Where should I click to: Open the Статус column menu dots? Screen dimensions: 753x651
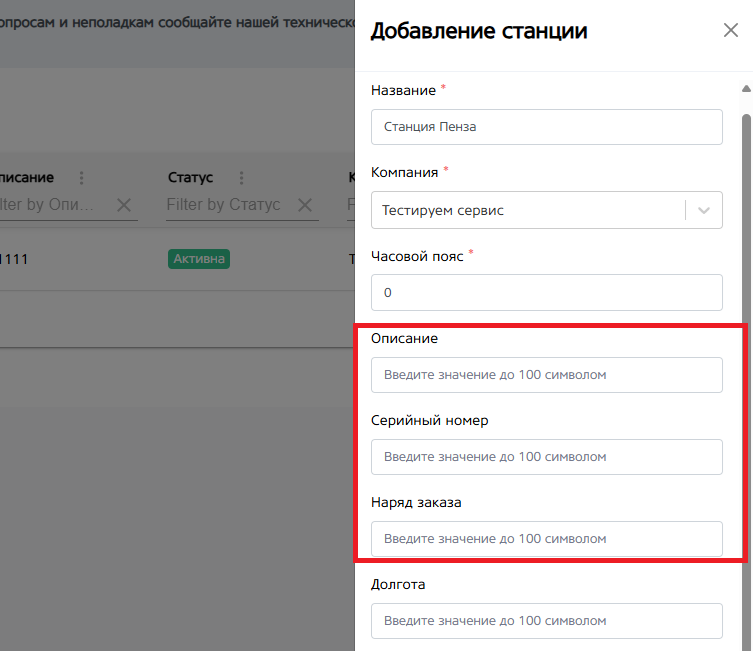pos(240,178)
